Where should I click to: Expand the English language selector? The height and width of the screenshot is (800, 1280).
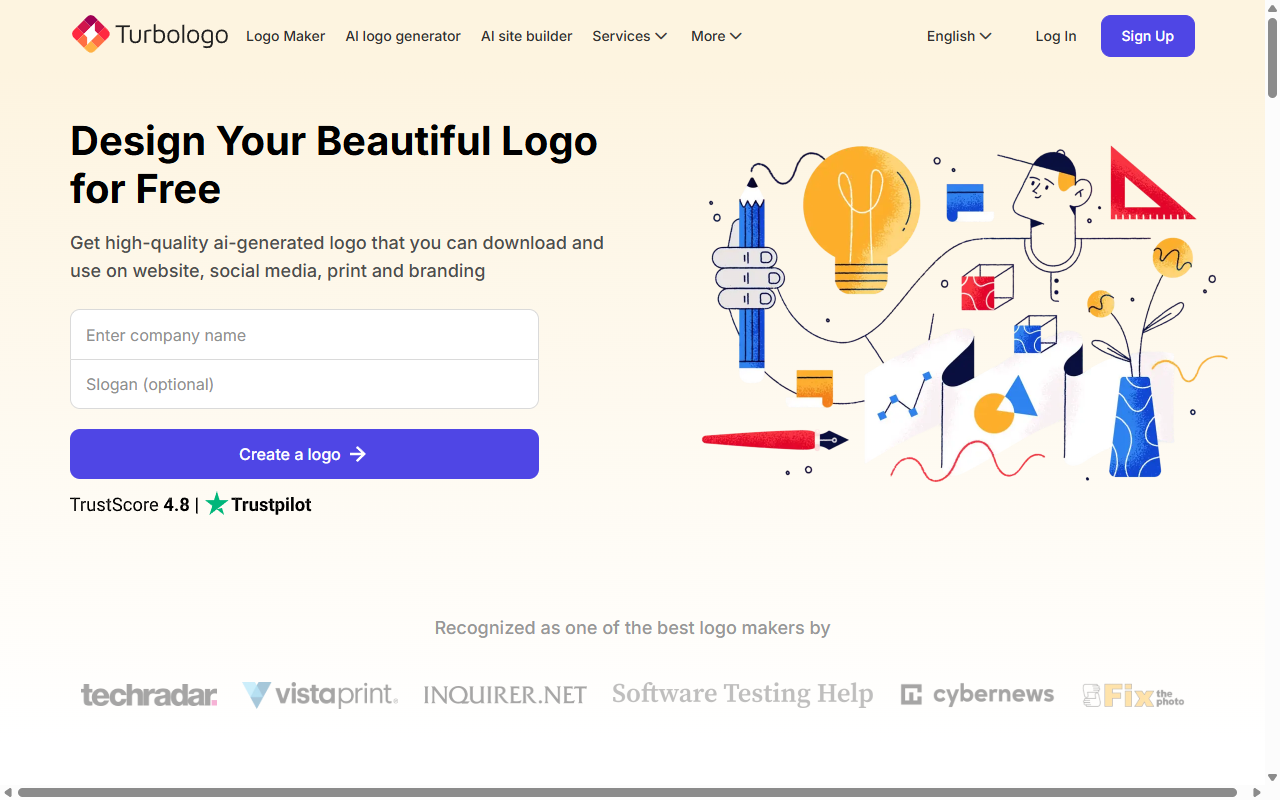point(958,36)
